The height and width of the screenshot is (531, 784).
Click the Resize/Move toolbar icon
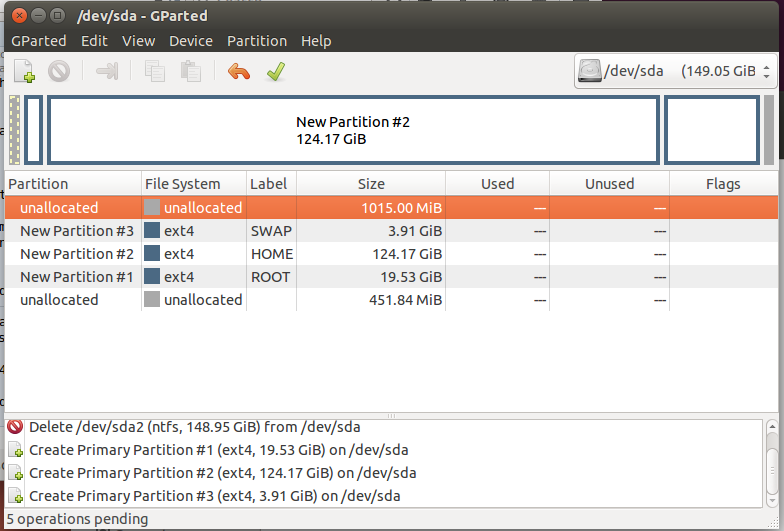pos(107,71)
